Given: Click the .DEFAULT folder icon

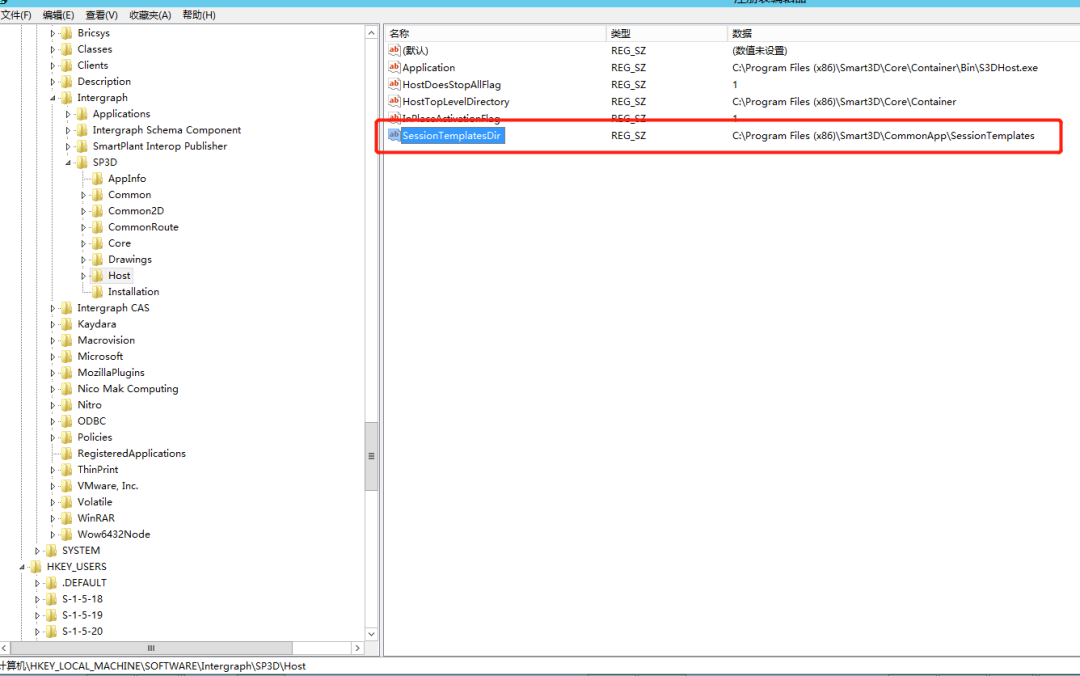Looking at the screenshot, I should (51, 583).
